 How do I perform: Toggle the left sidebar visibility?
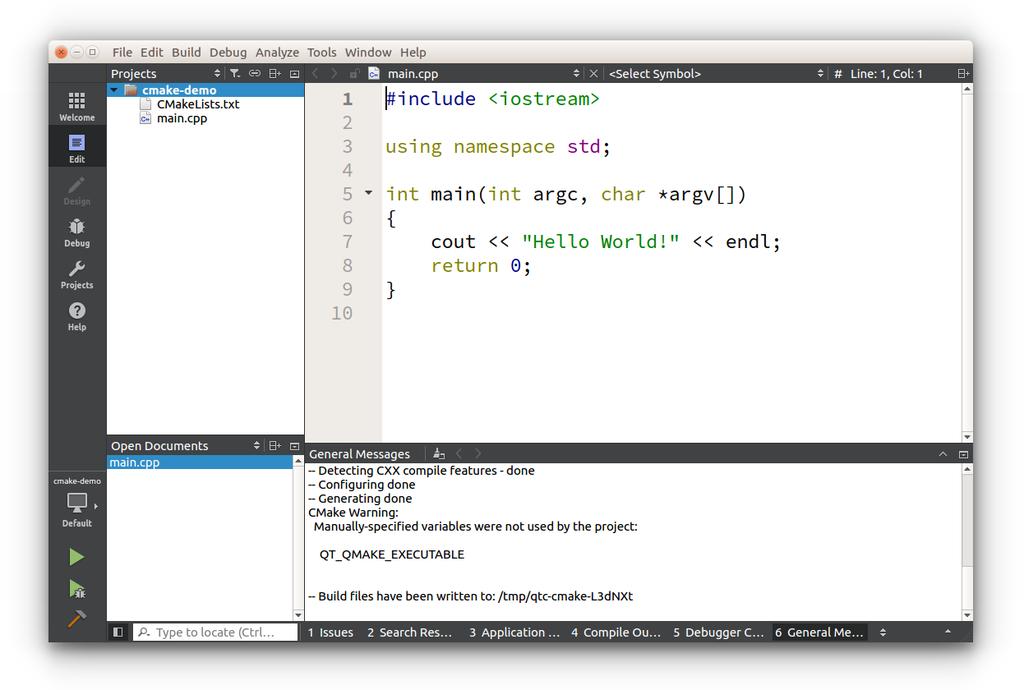(x=118, y=632)
